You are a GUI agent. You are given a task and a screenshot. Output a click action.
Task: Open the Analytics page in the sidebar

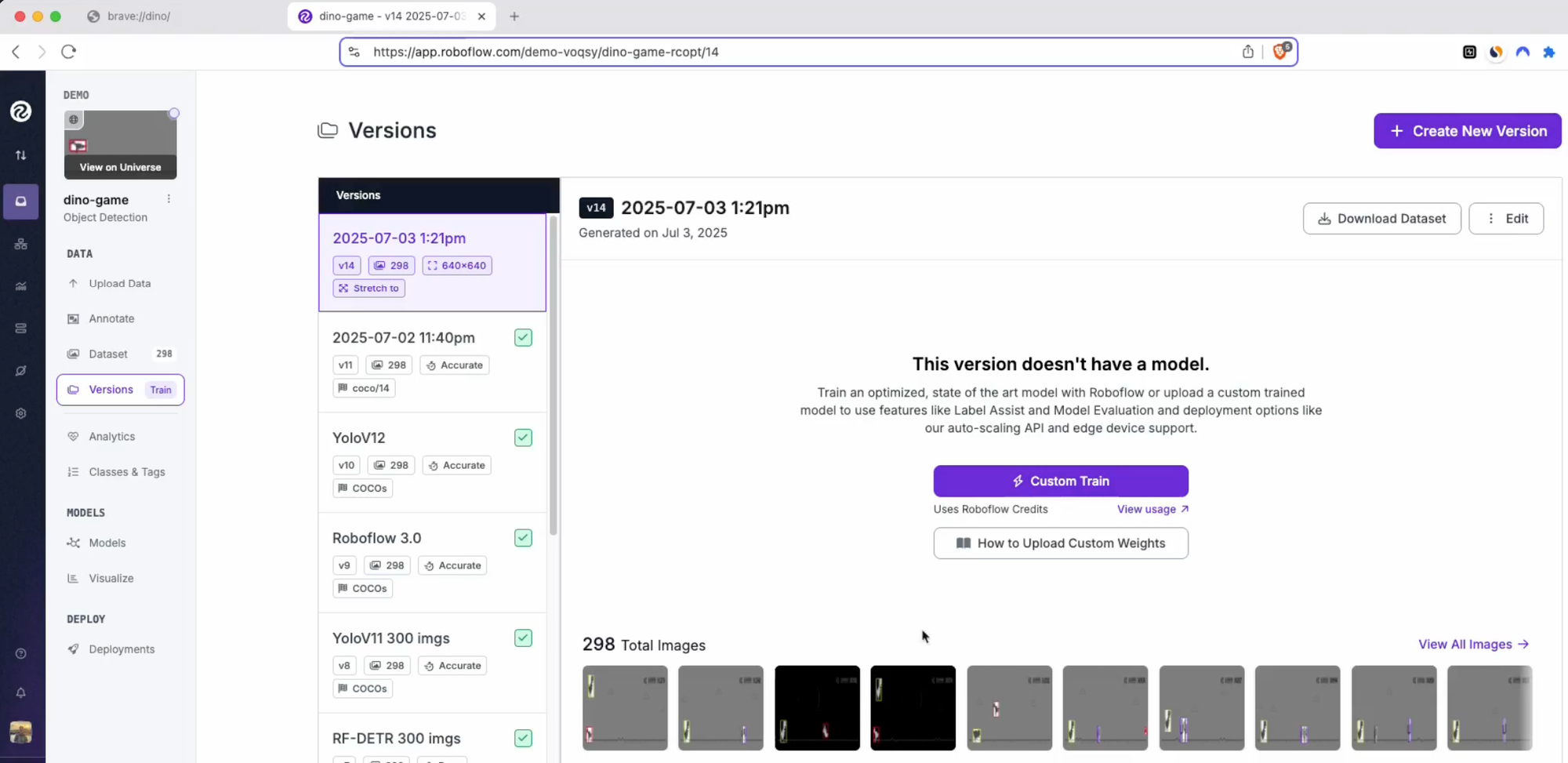tap(111, 436)
